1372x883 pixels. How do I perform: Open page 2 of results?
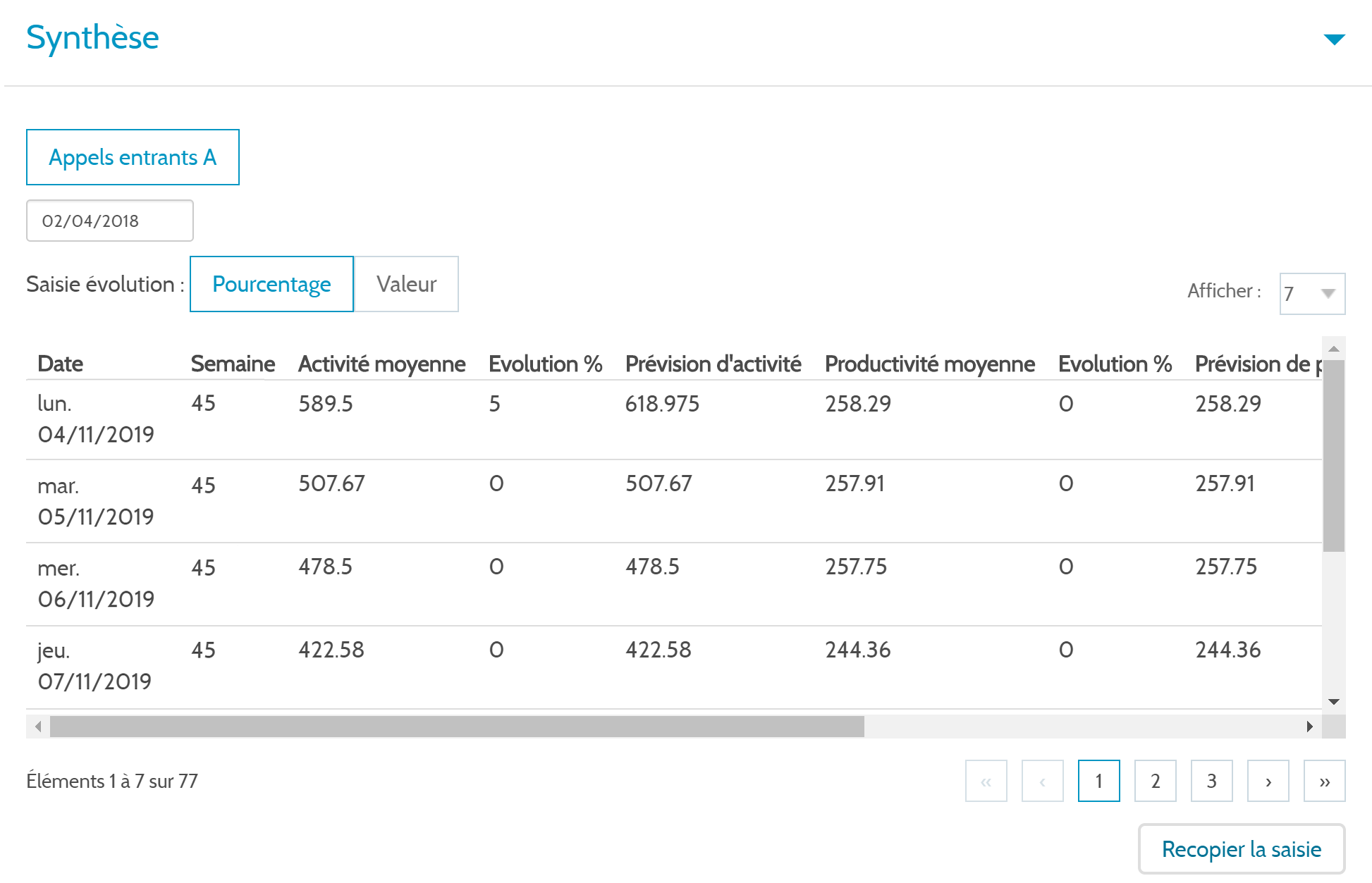(x=1155, y=781)
